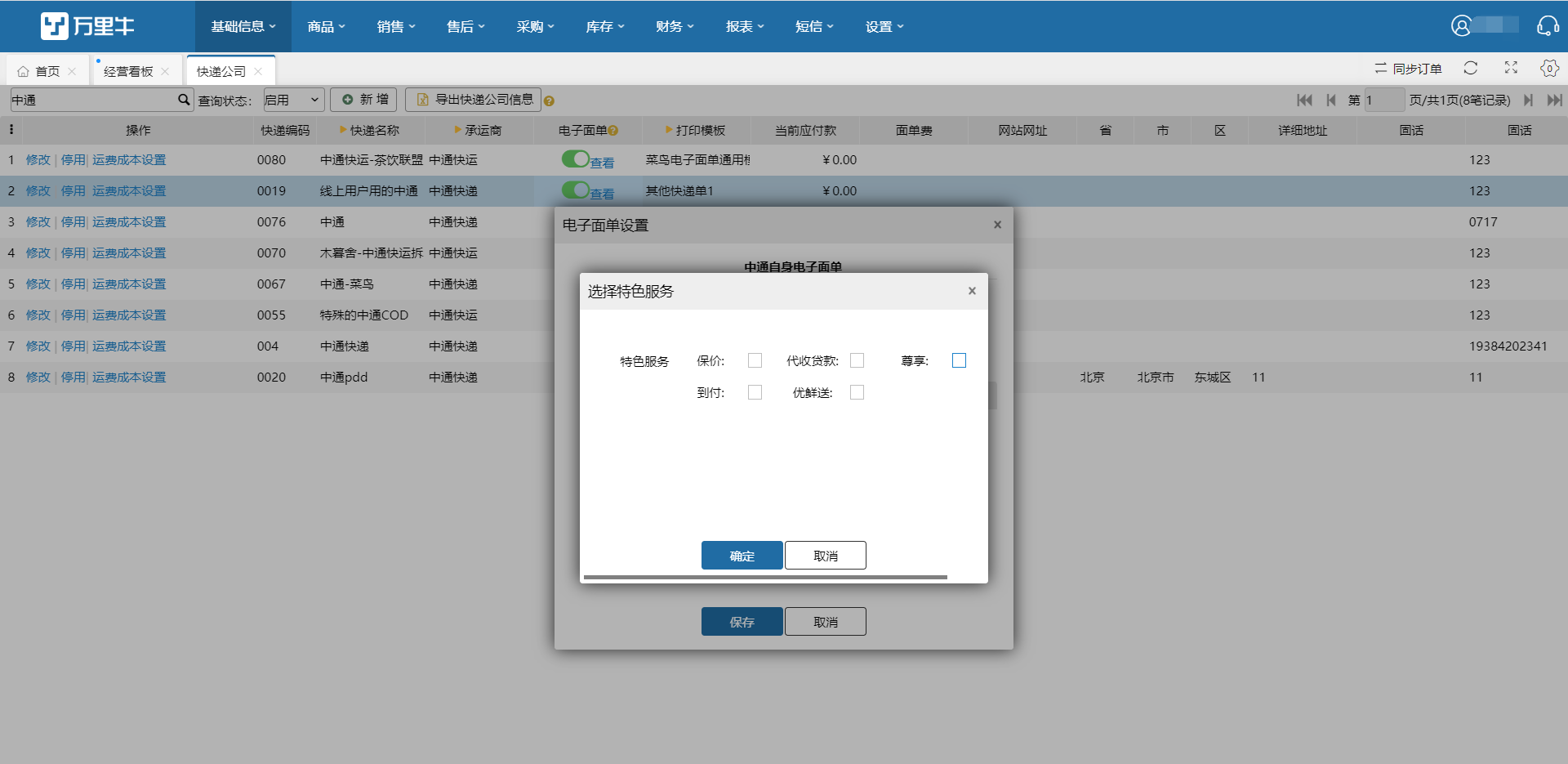Toggle electronic waybill switch for 0080
The image size is (1568, 764).
(x=576, y=159)
